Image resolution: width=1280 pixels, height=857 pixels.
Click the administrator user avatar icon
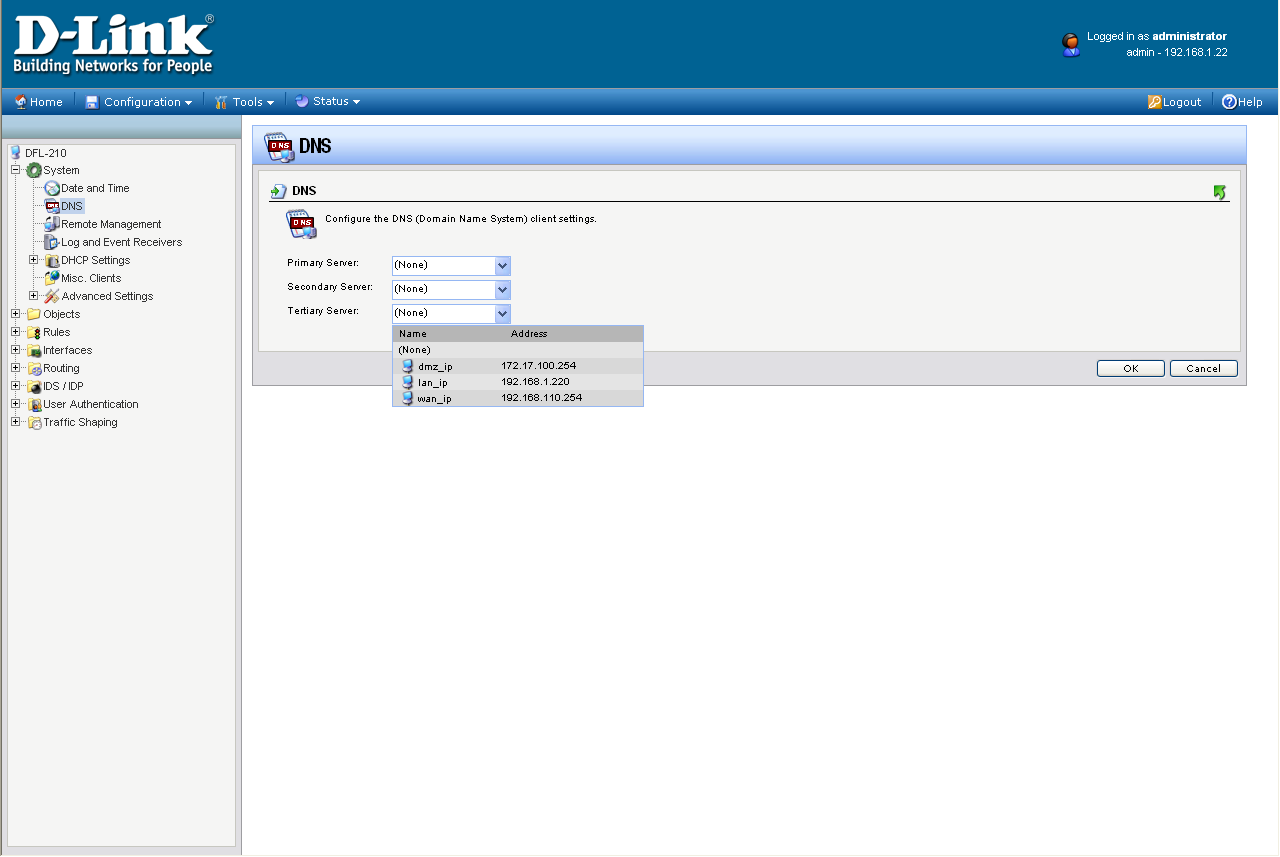coord(1070,44)
